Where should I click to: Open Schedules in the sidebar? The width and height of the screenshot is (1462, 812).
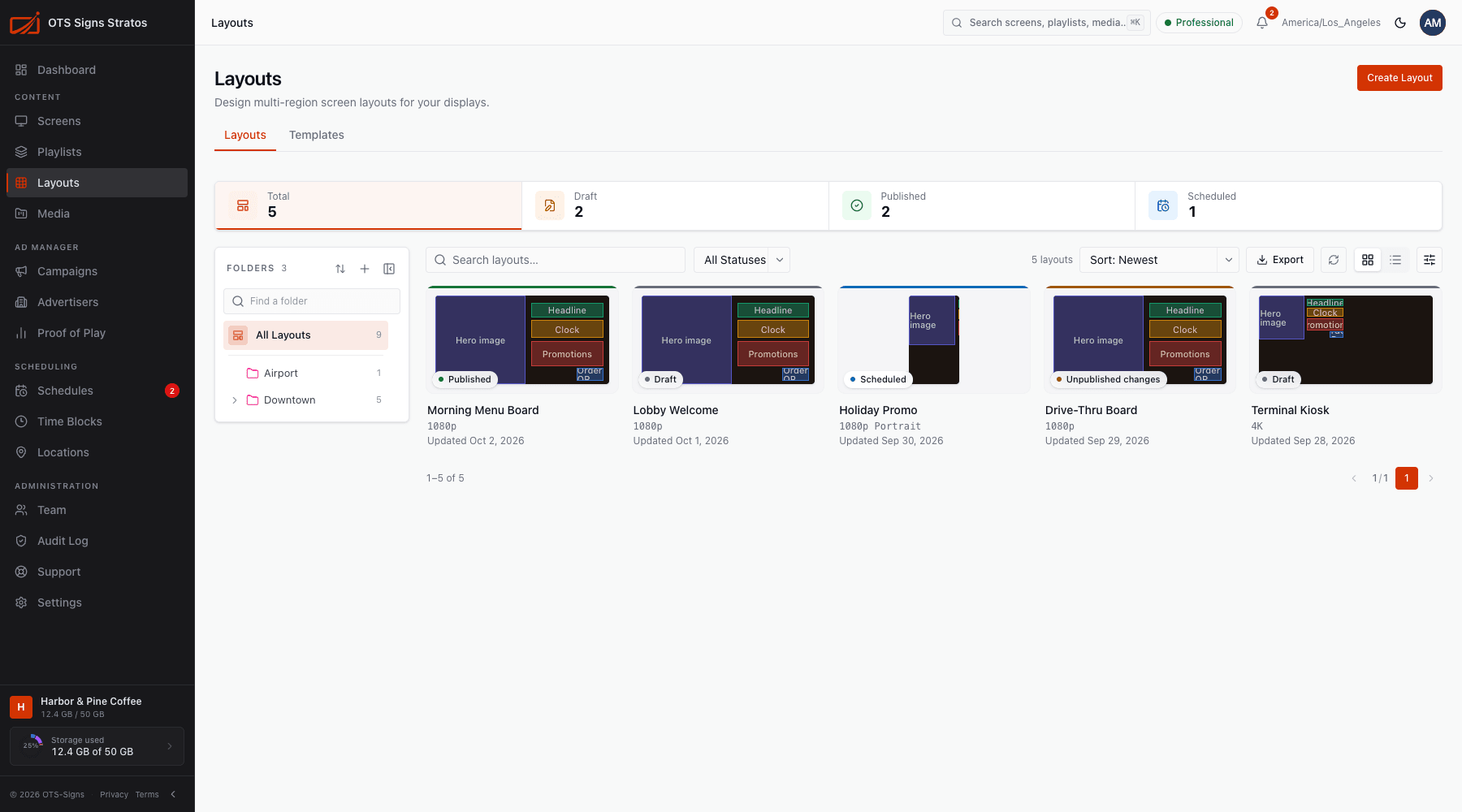(x=97, y=391)
